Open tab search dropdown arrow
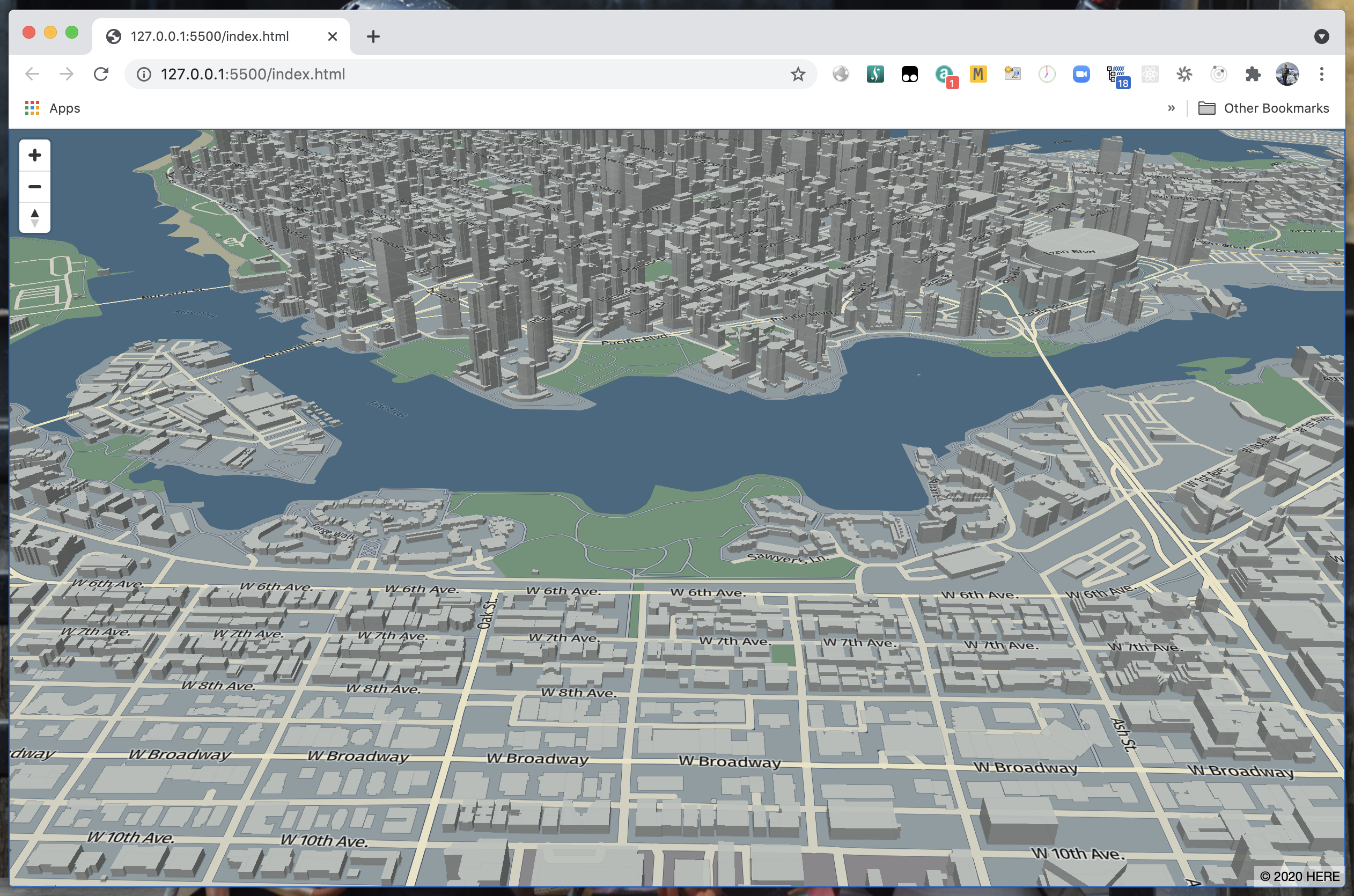 pos(1321,36)
